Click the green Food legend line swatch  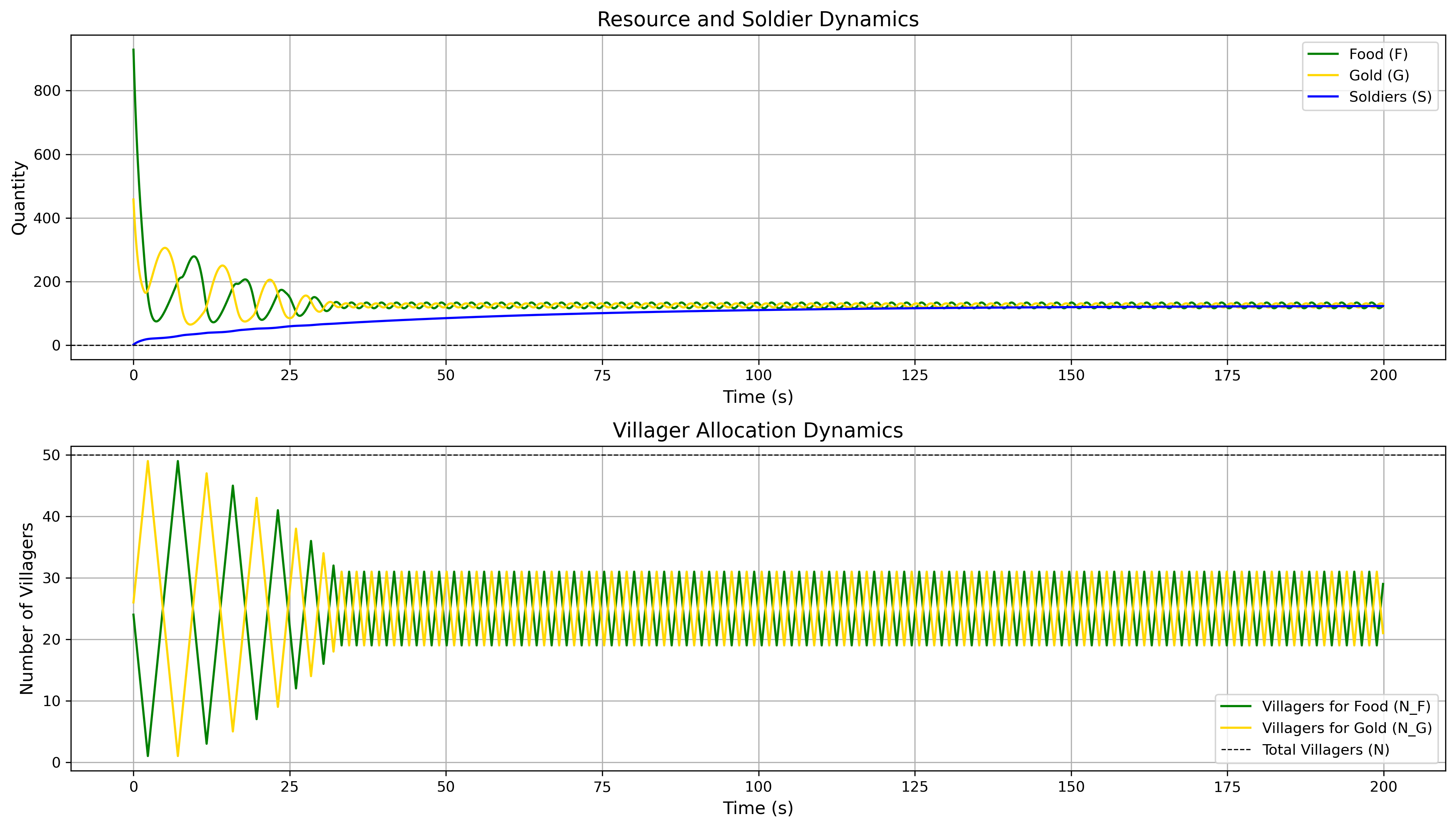click(x=1323, y=54)
